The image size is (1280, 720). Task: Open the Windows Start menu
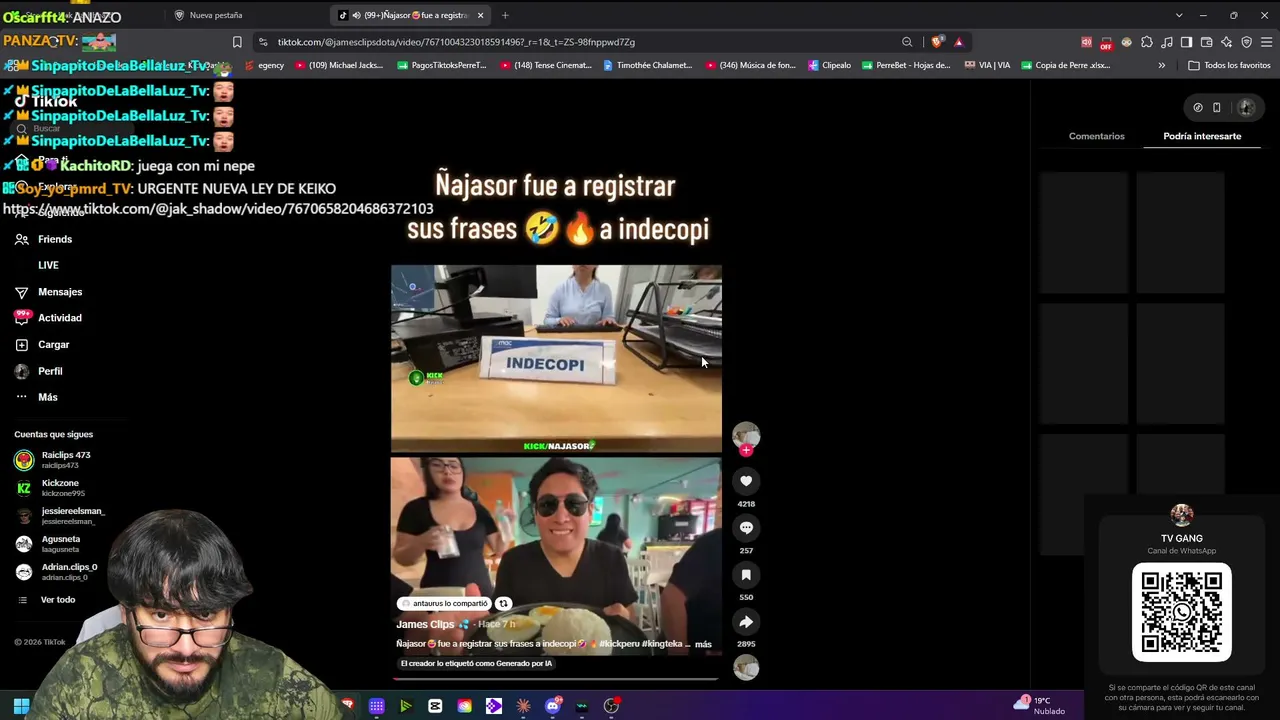(x=21, y=706)
